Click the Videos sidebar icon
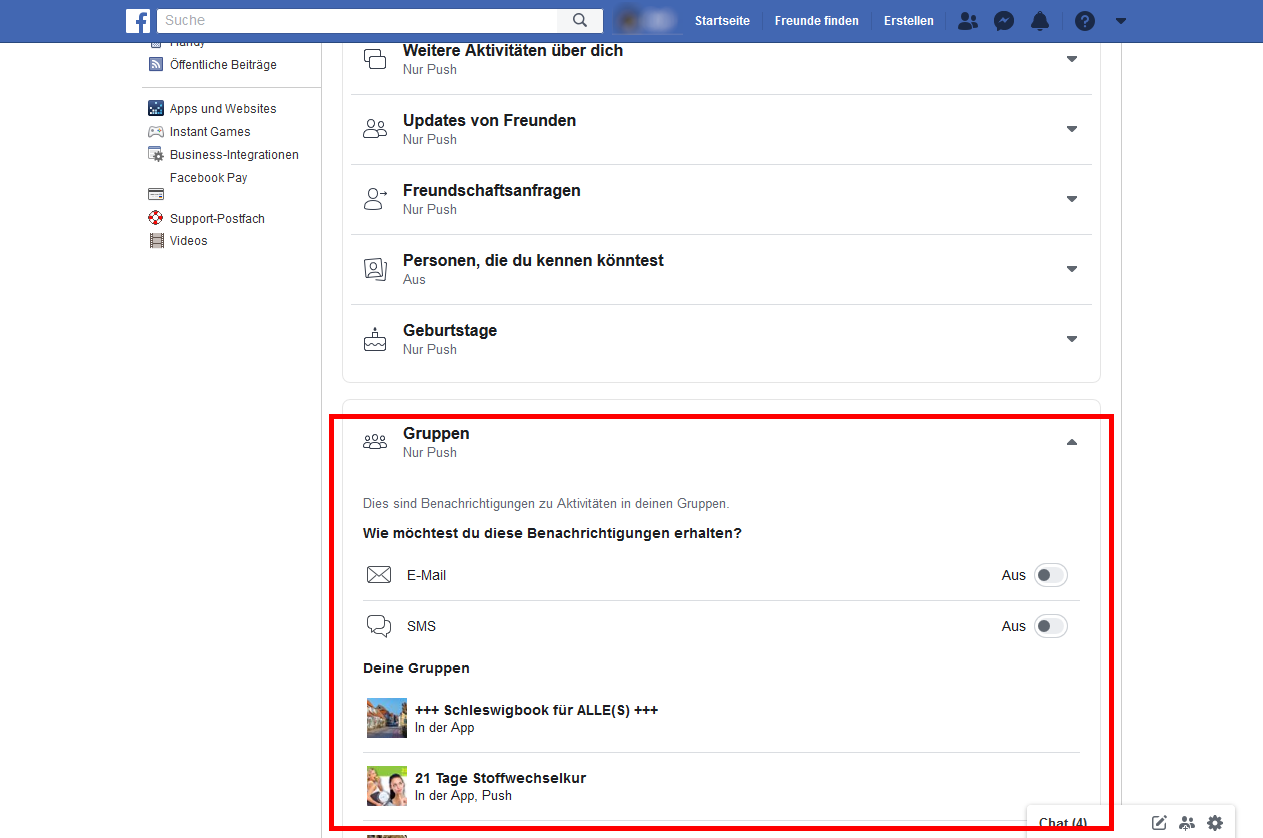 click(156, 240)
